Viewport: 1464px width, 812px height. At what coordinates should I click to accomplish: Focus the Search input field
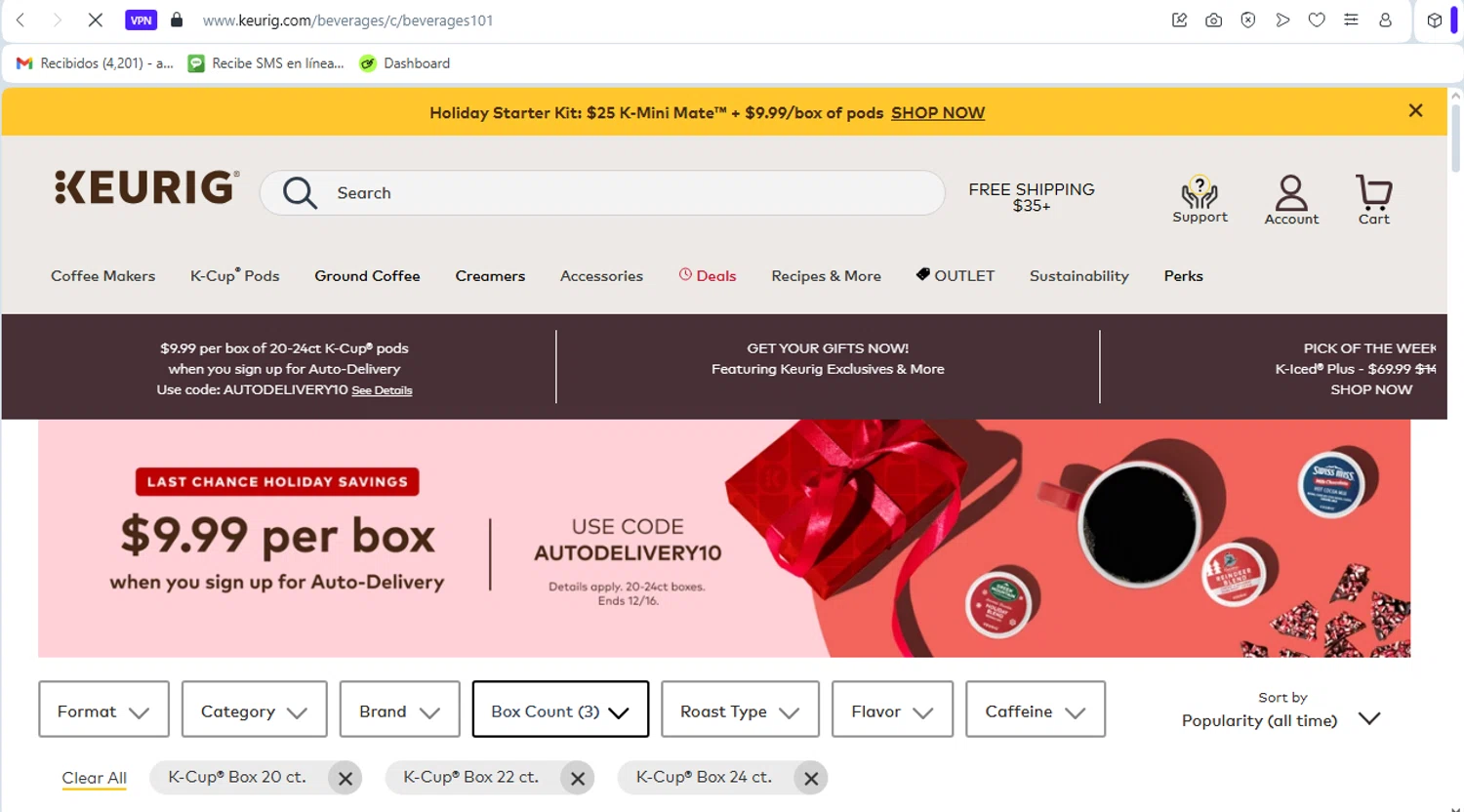pos(602,193)
